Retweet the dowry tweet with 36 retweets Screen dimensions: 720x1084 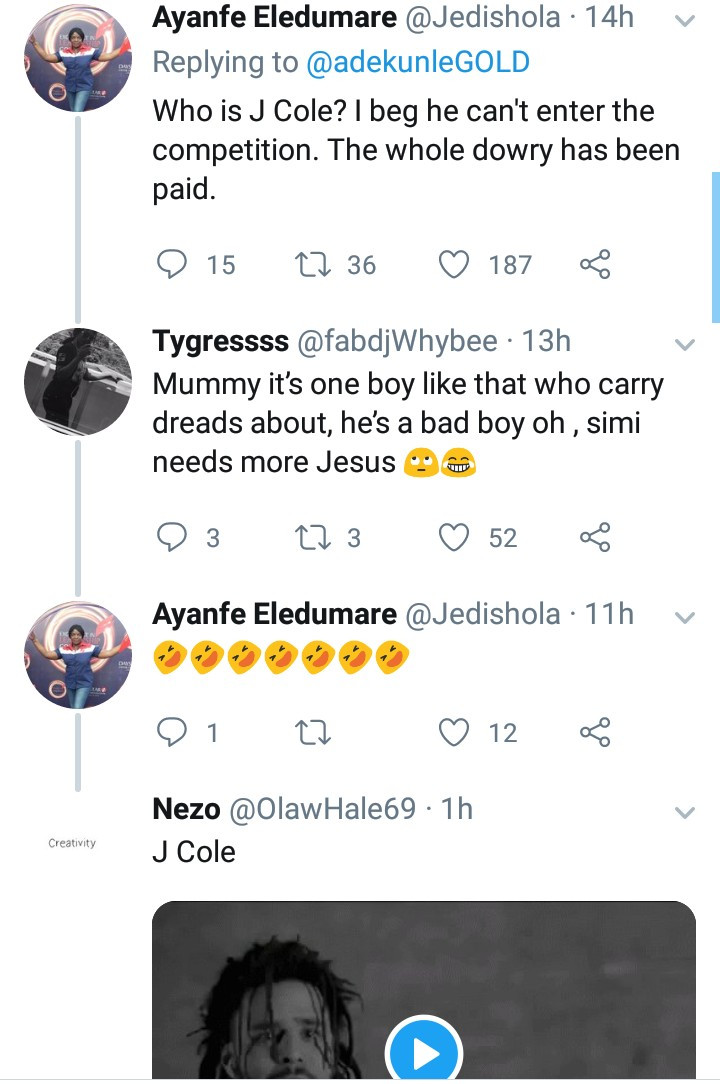click(313, 264)
